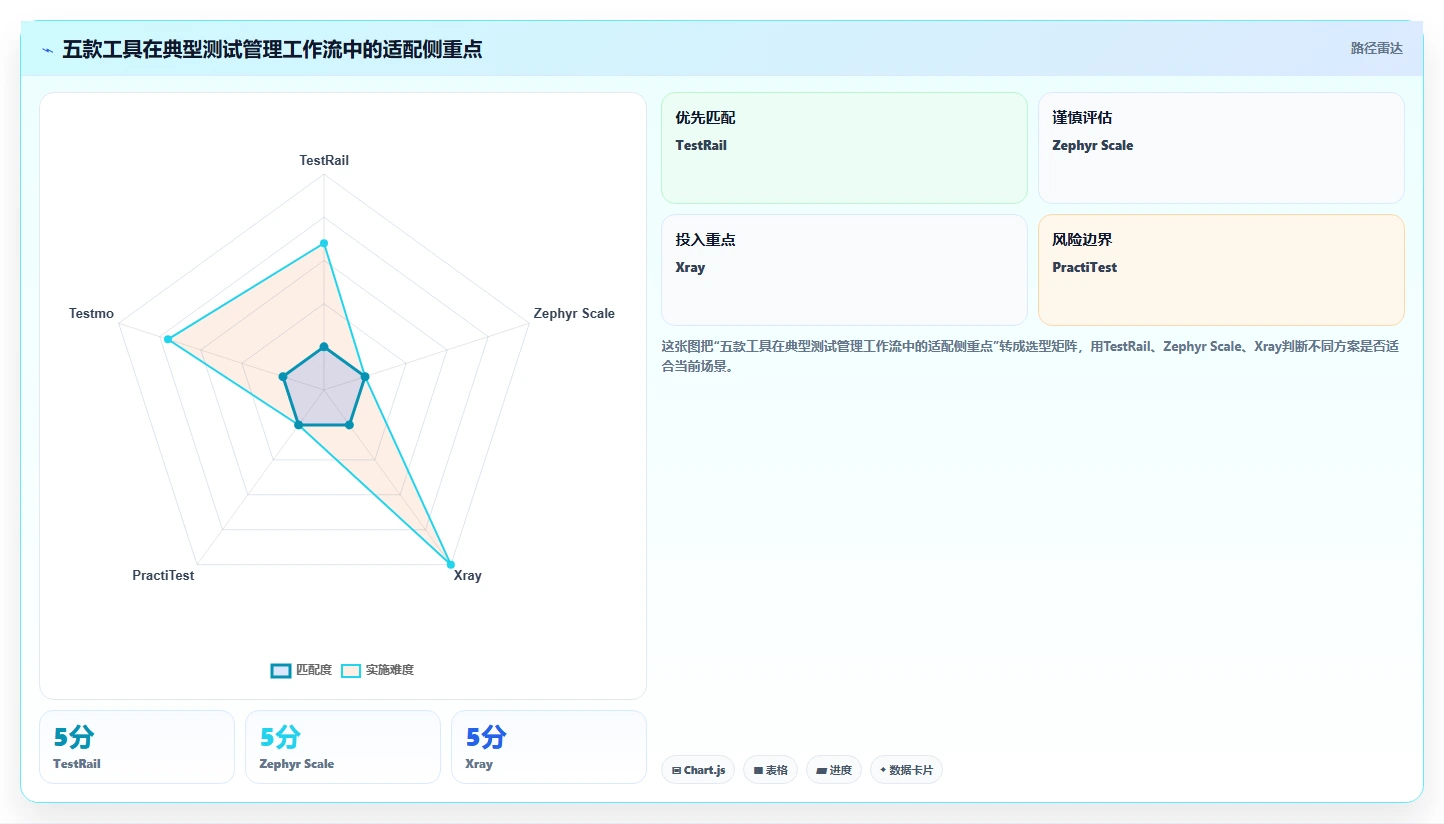1444x824 pixels.
Task: Open the 风险边界 PractiTest card
Action: pos(1221,270)
